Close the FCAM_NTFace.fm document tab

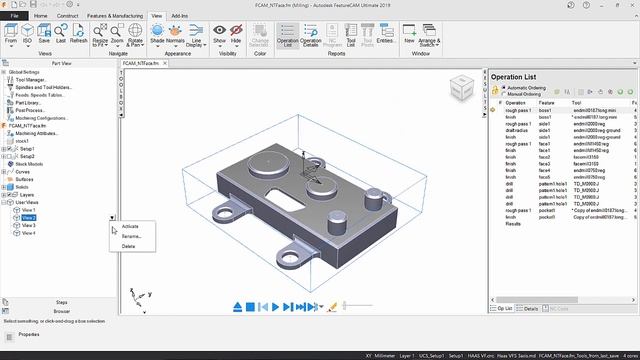pos(165,63)
